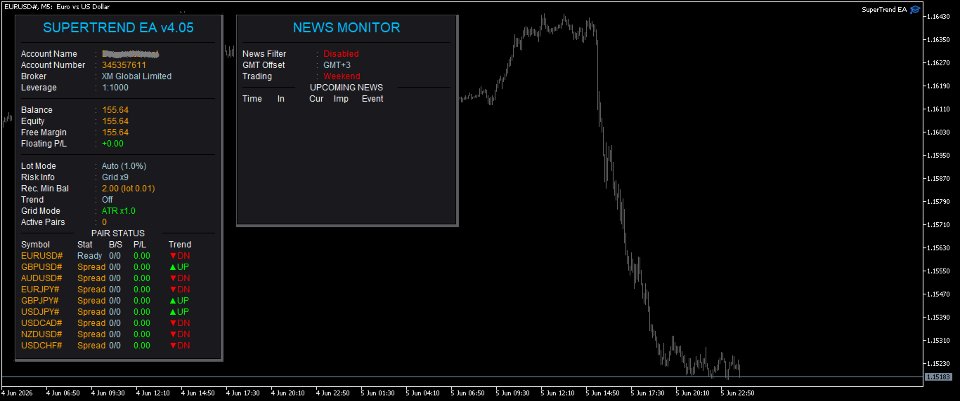Click the 5 Jun 14:50 time axis label
960x401 pixels.
tap(600, 392)
